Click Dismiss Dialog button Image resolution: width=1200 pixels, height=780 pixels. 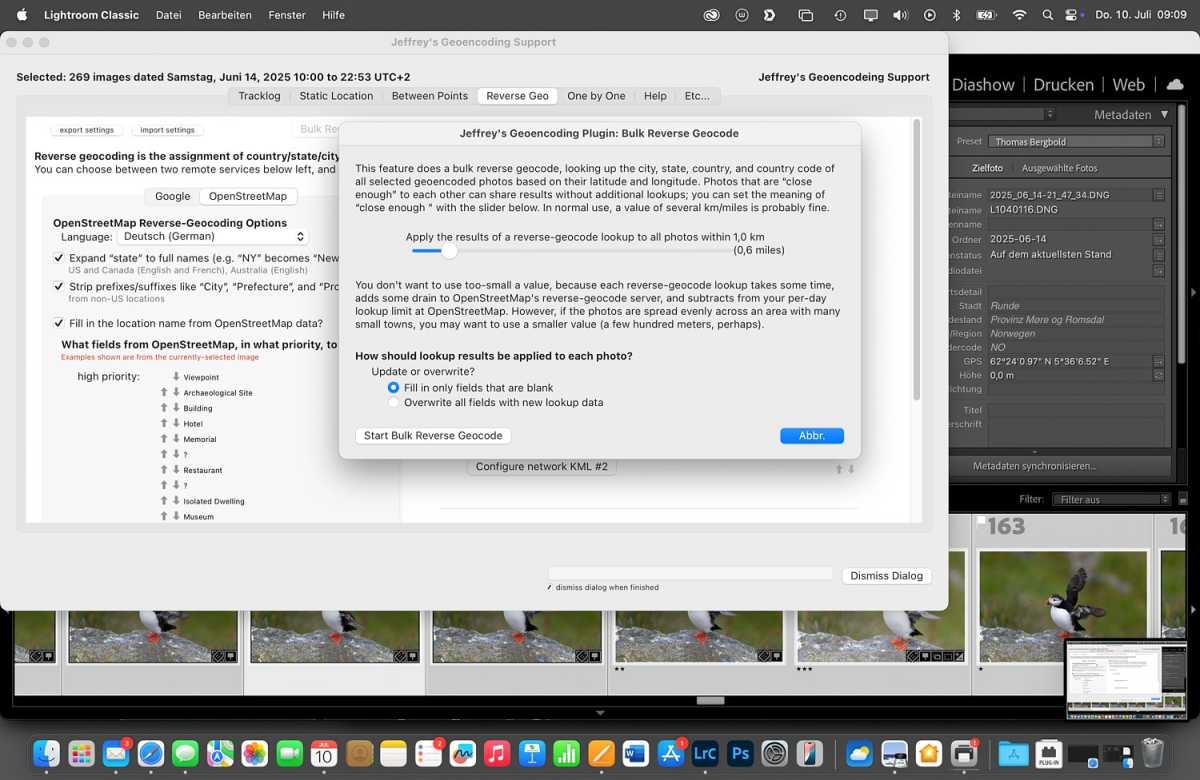(x=886, y=576)
